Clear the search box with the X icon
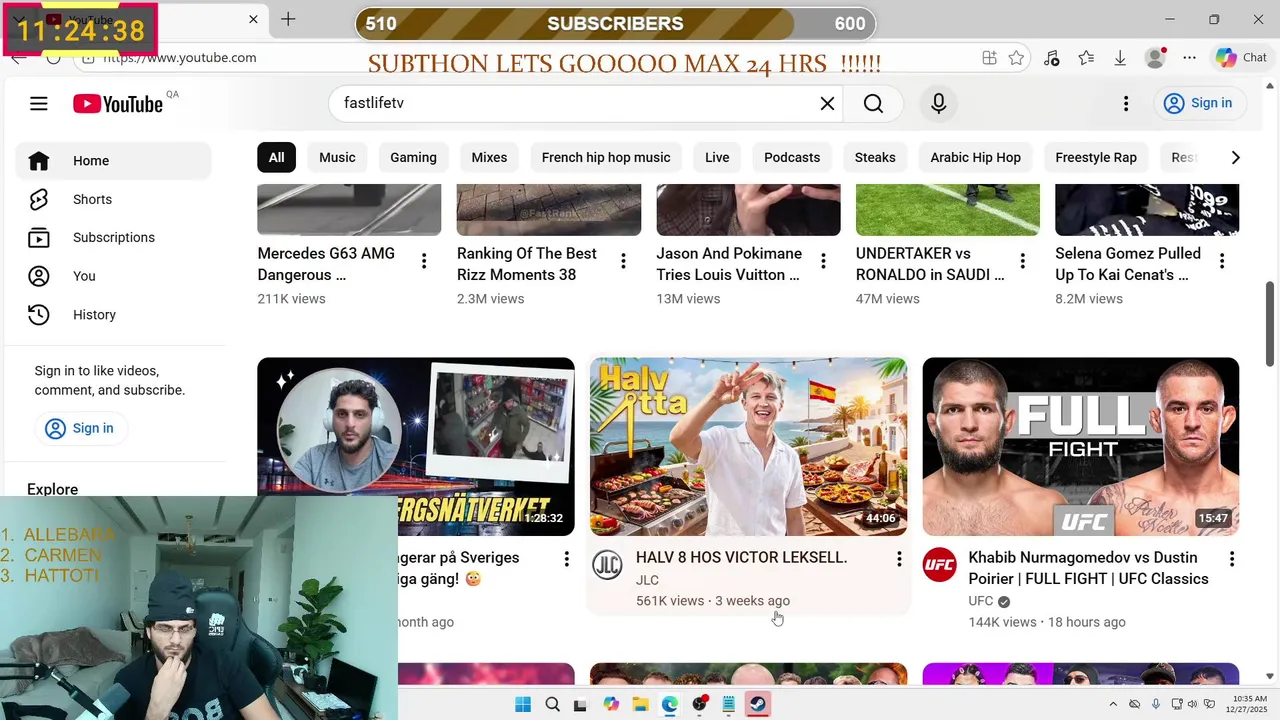Viewport: 1280px width, 720px height. (827, 103)
